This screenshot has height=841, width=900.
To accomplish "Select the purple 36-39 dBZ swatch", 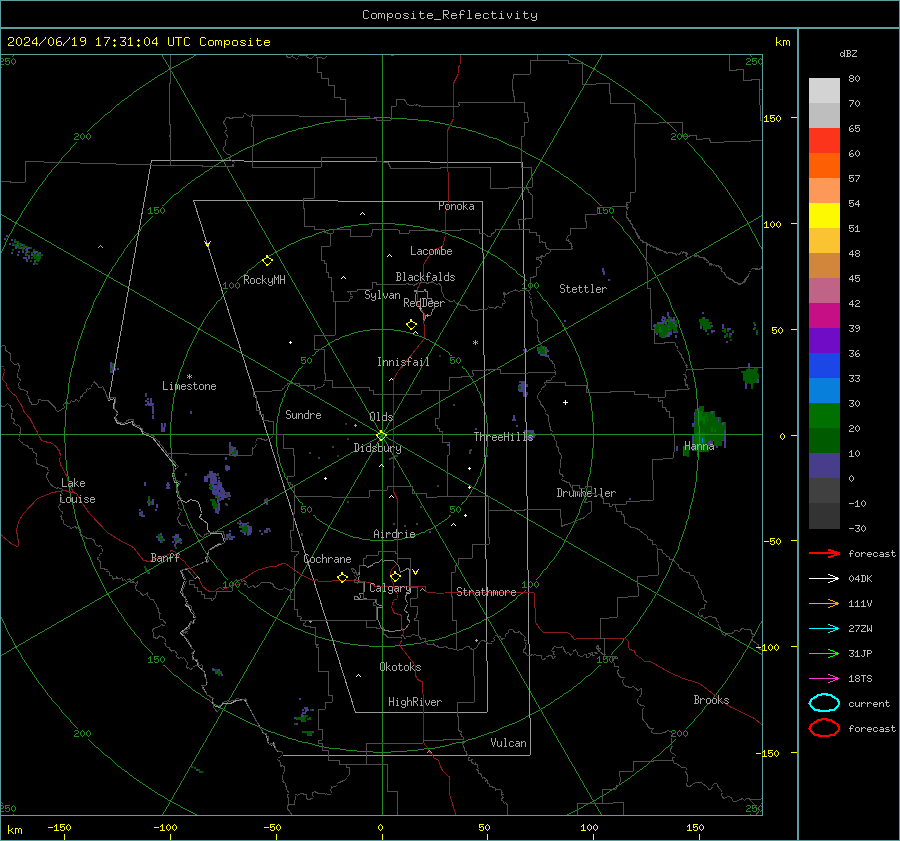I will 824,340.
